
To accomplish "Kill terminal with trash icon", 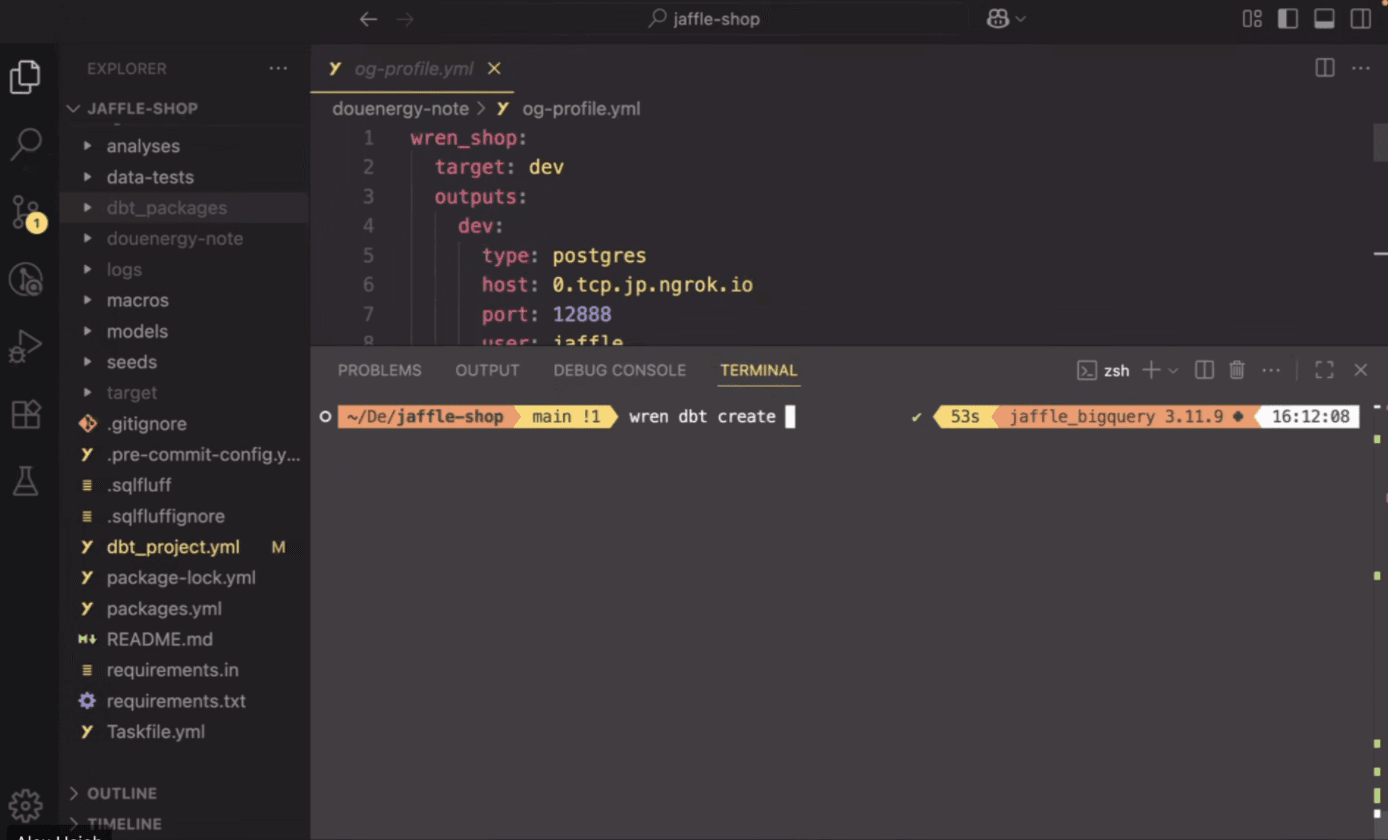I will click(x=1237, y=370).
